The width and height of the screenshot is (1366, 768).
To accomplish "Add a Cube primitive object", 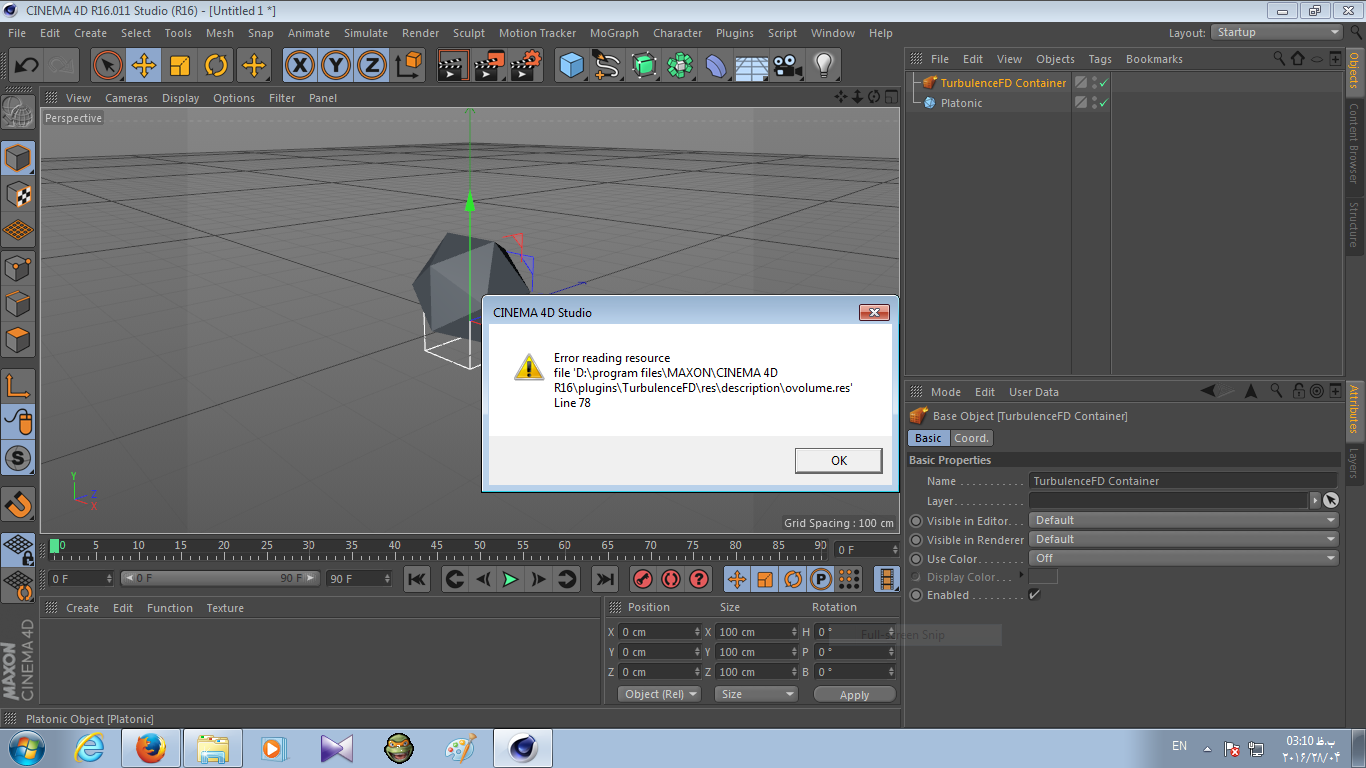I will click(571, 66).
